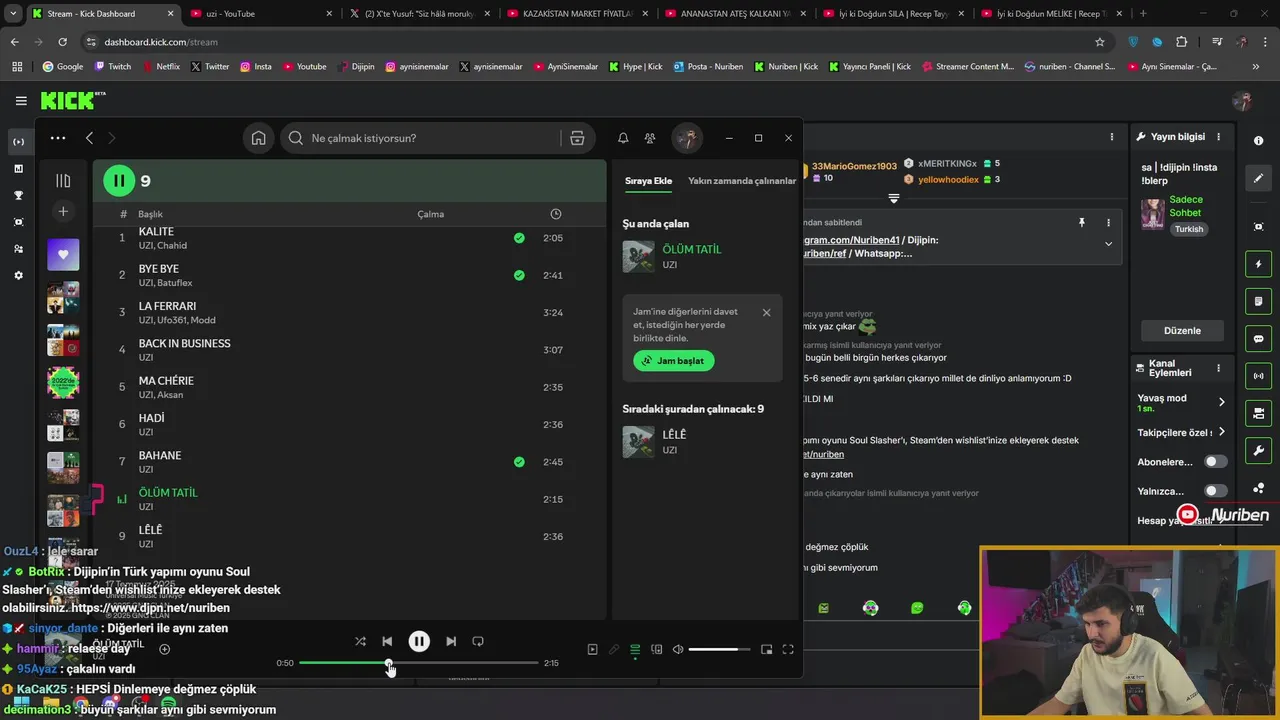Toggle the queue icon in player bar
1280x720 pixels.
click(x=635, y=650)
